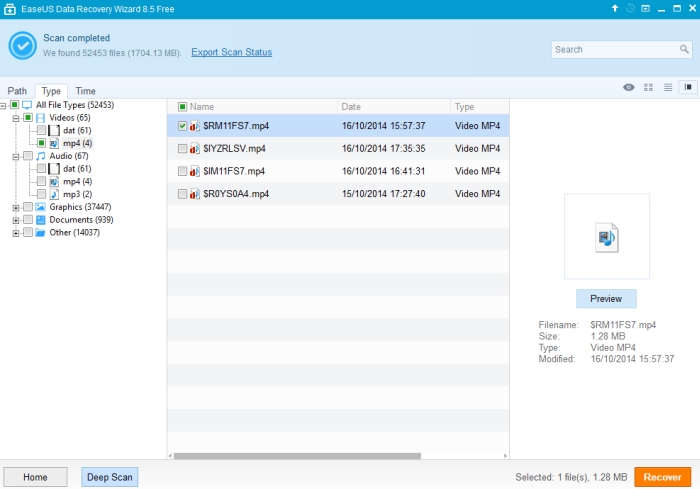Check the $IM11FS7.mp4 checkbox
700x489 pixels.
tap(182, 171)
